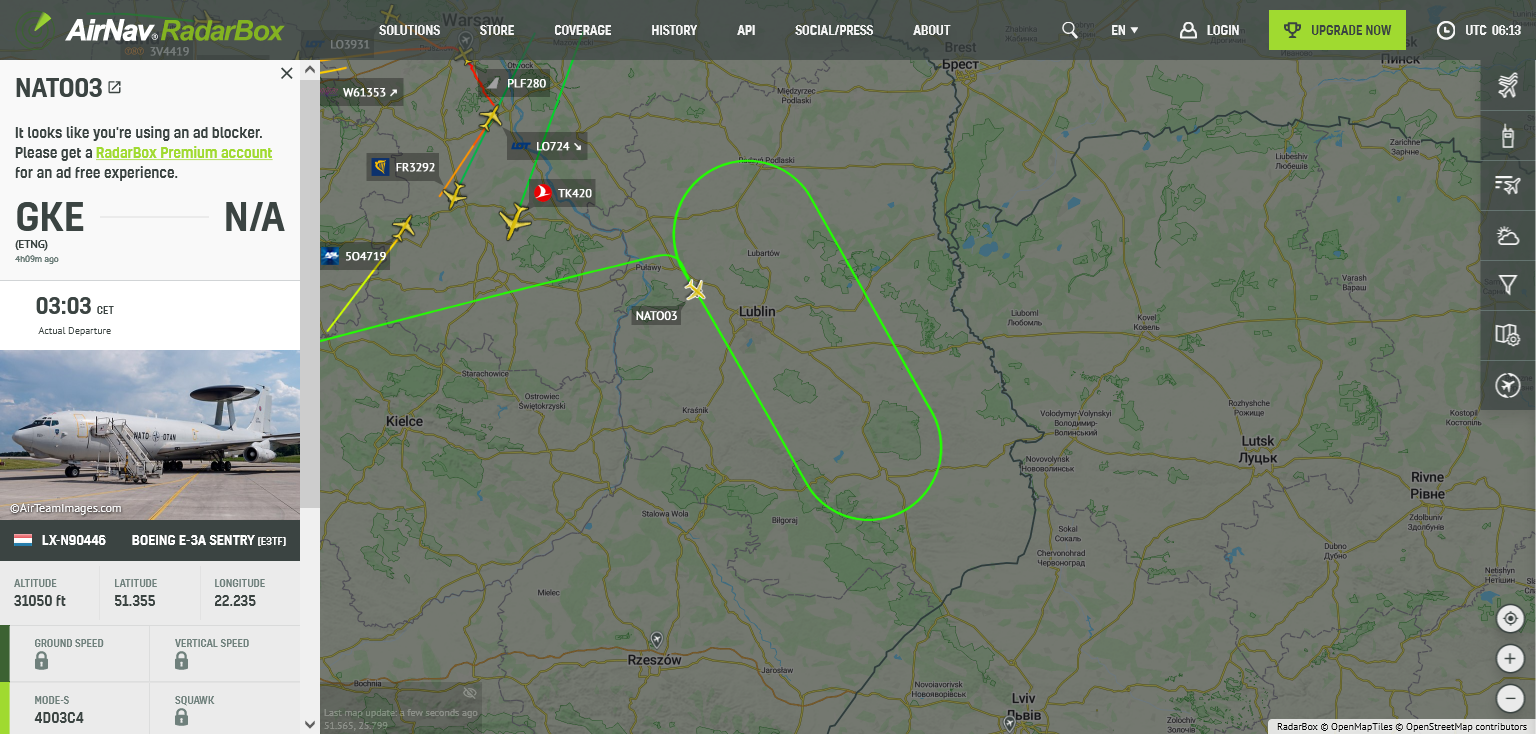Open the search magnifier icon
The image size is (1536, 734).
1070,30
